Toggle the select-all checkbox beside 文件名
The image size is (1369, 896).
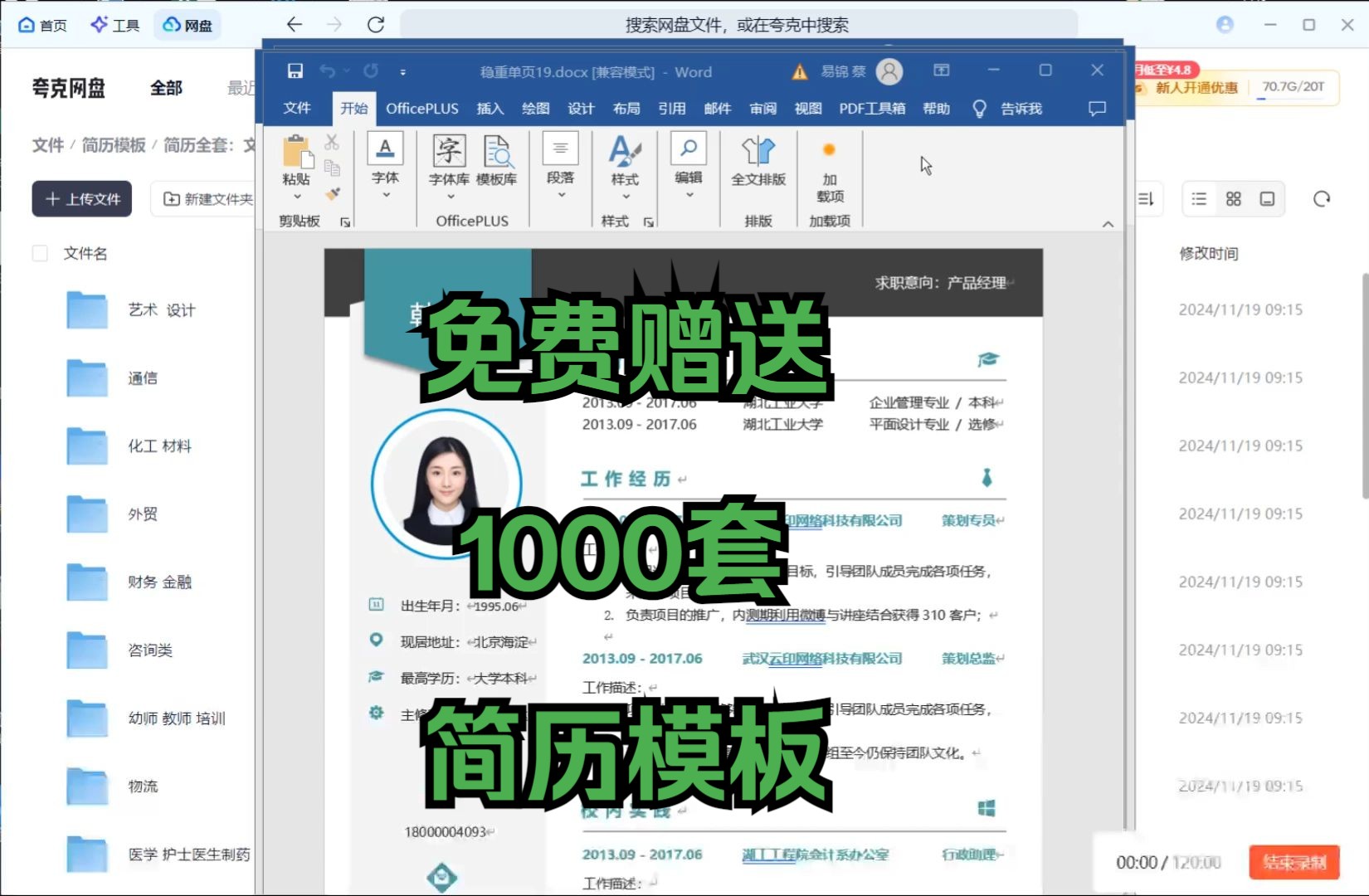click(40, 253)
